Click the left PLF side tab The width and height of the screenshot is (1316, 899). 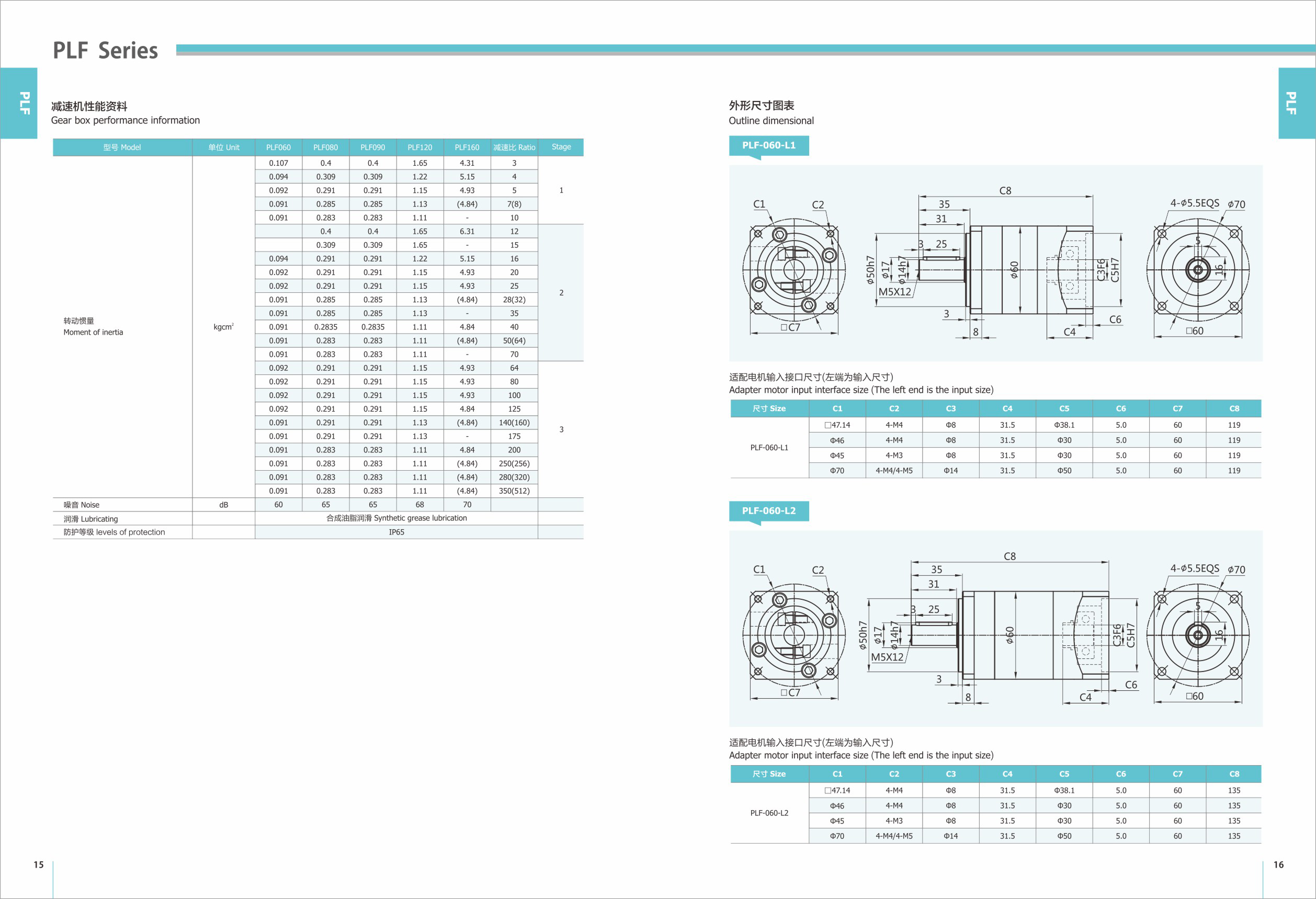24,103
